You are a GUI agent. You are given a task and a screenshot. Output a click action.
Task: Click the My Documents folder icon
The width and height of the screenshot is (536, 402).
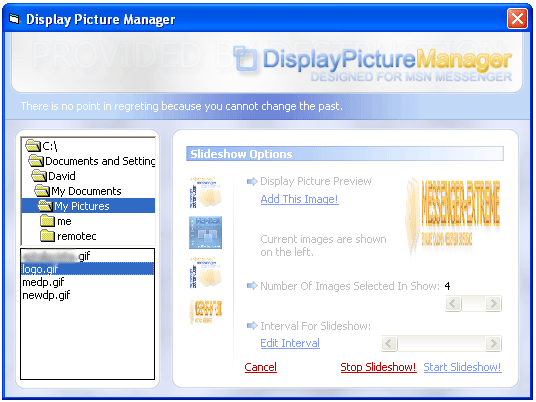(x=42, y=191)
